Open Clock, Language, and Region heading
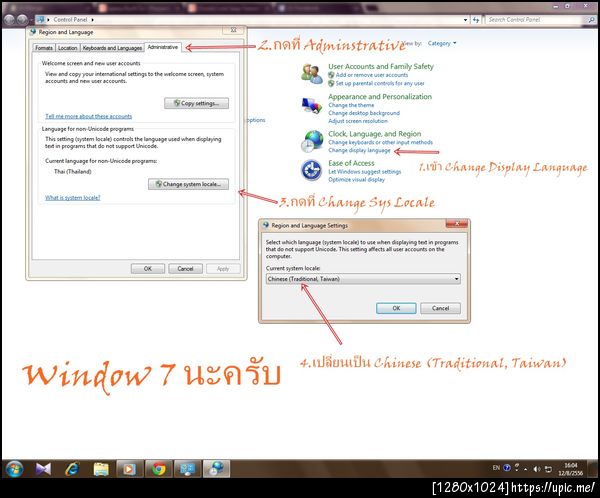 click(375, 134)
